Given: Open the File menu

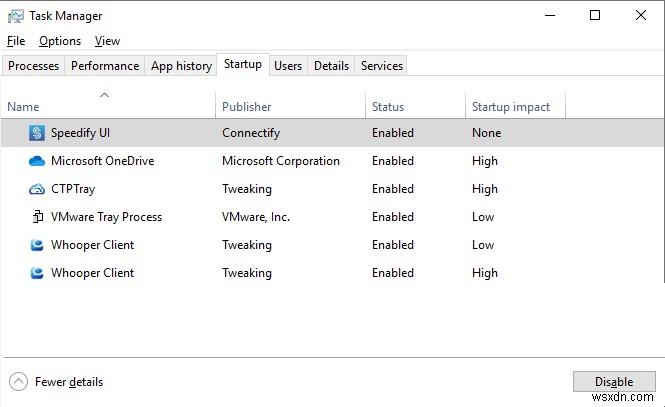Looking at the screenshot, I should [x=16, y=41].
